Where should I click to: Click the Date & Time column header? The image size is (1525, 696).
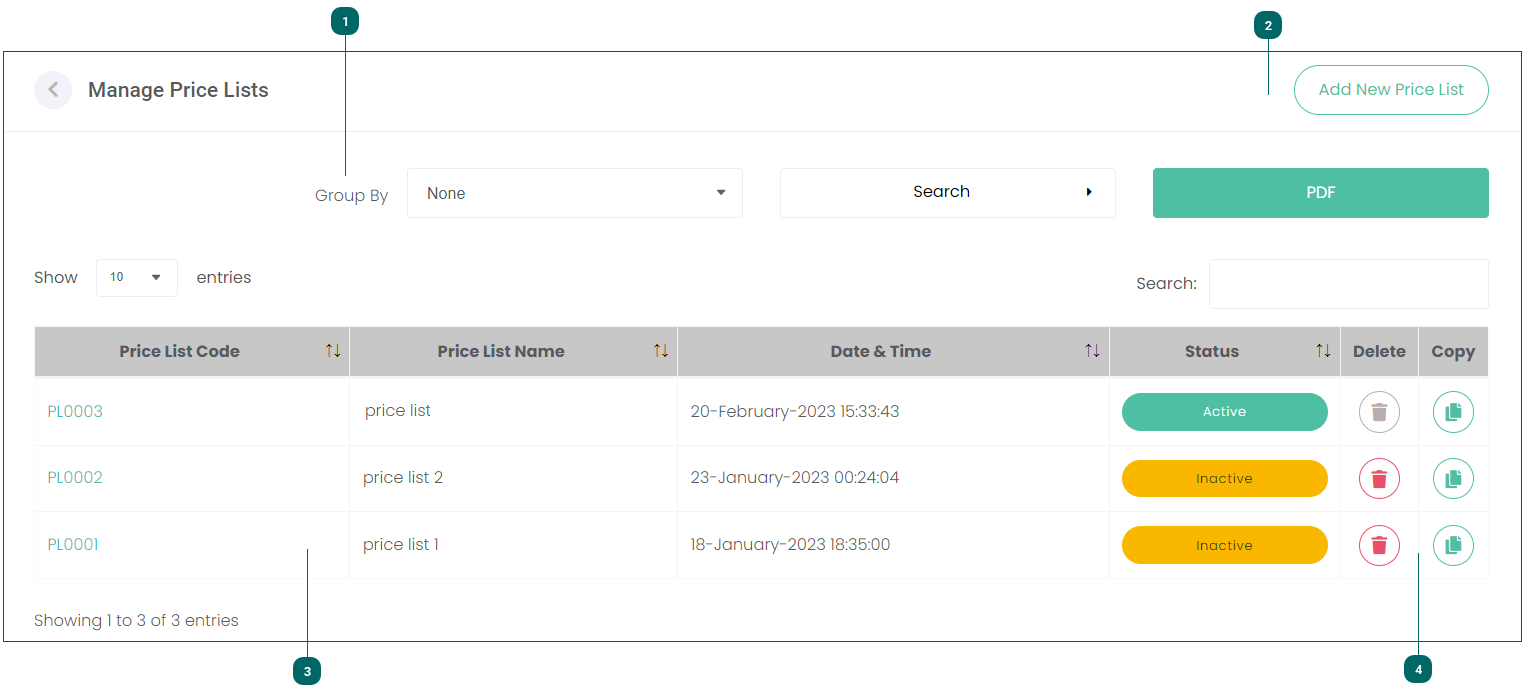894,351
